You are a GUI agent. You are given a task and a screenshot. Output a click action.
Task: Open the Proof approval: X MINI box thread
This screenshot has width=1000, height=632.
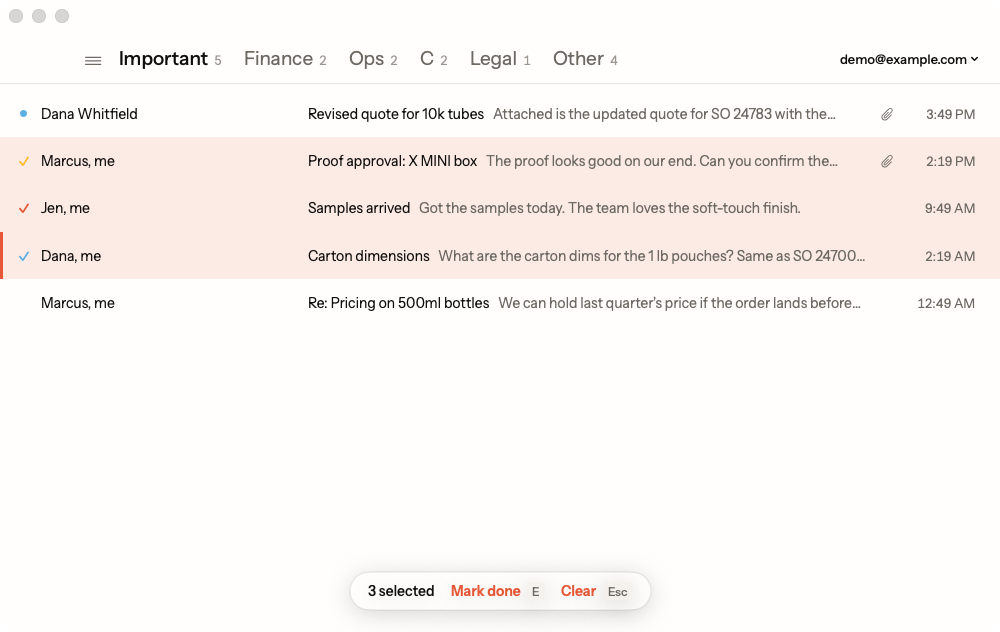tap(500, 161)
